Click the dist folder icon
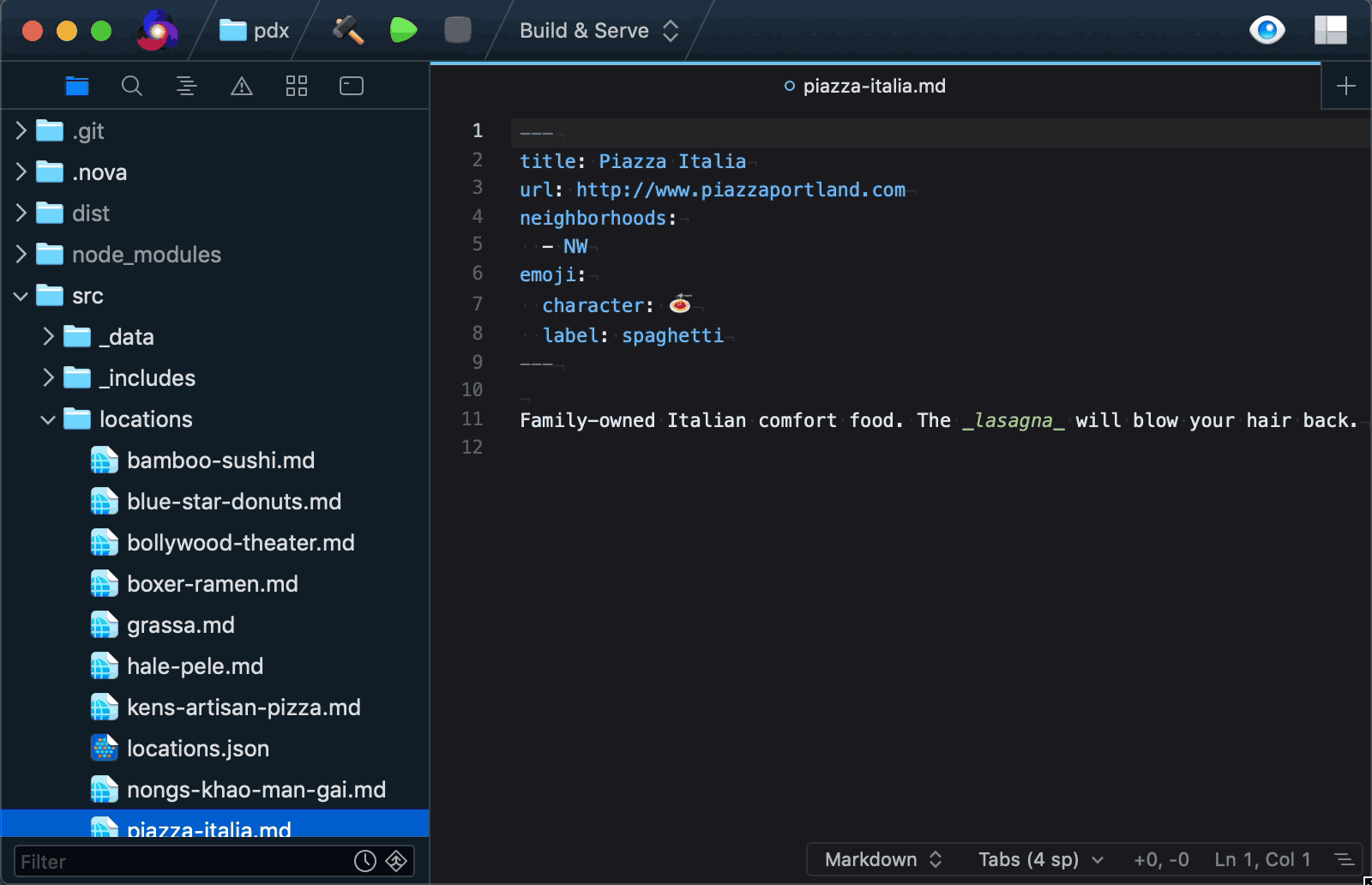 tap(50, 213)
